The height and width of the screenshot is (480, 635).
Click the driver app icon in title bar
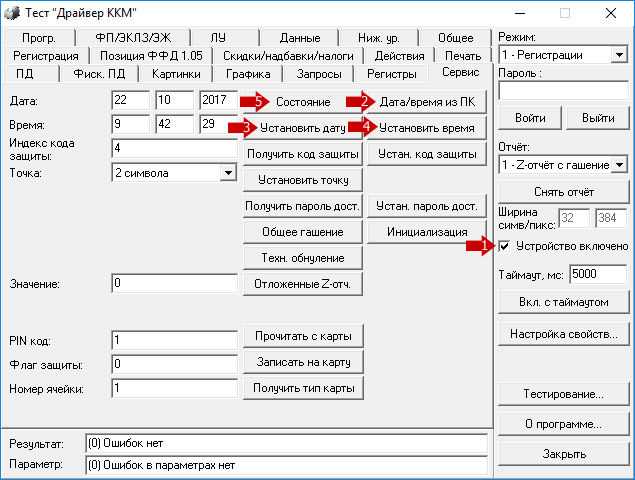[x=12, y=13]
